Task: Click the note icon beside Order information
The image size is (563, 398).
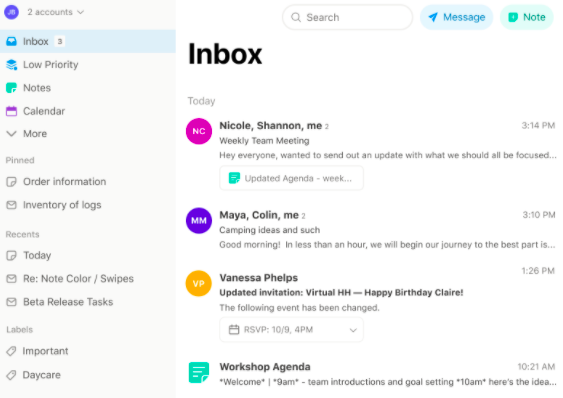Action: point(11,182)
